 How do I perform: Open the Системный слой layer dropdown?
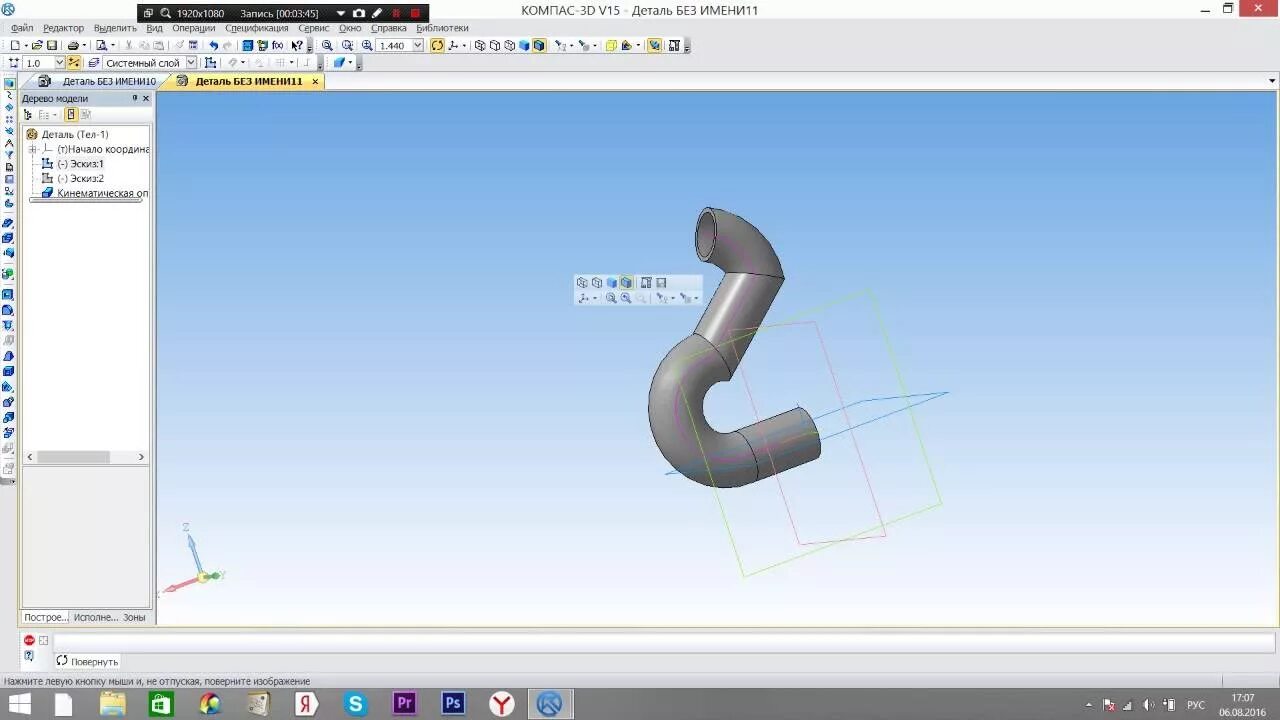(x=190, y=62)
